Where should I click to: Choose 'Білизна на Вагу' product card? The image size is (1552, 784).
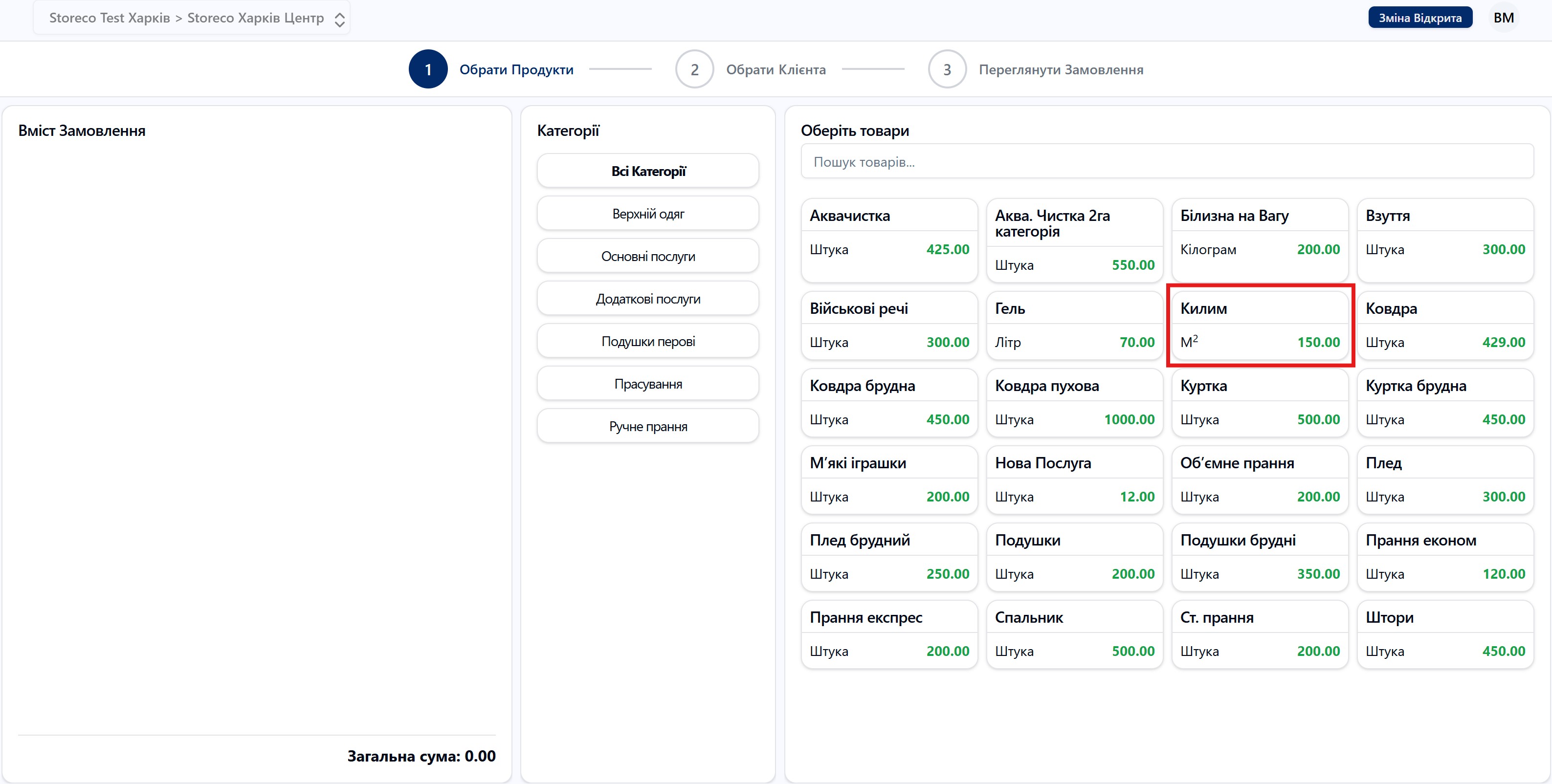pos(1259,240)
